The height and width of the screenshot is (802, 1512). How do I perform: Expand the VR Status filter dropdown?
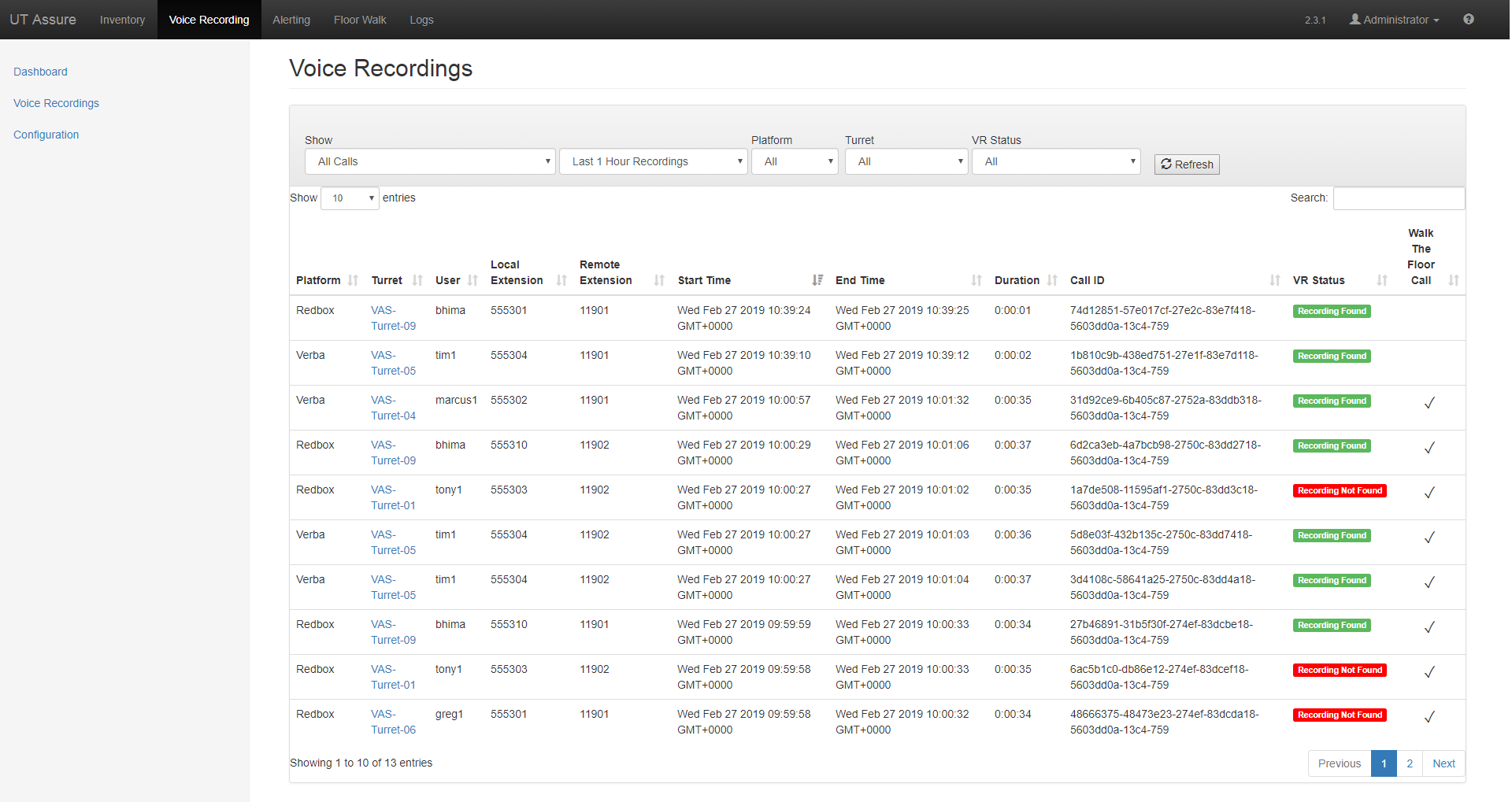1056,161
